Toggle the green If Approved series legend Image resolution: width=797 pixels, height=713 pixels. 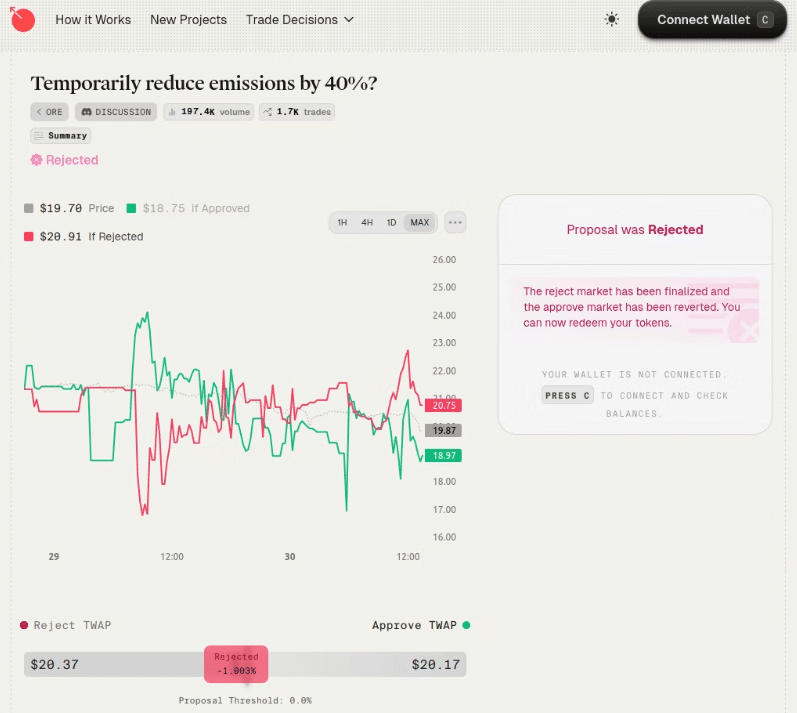[131, 208]
